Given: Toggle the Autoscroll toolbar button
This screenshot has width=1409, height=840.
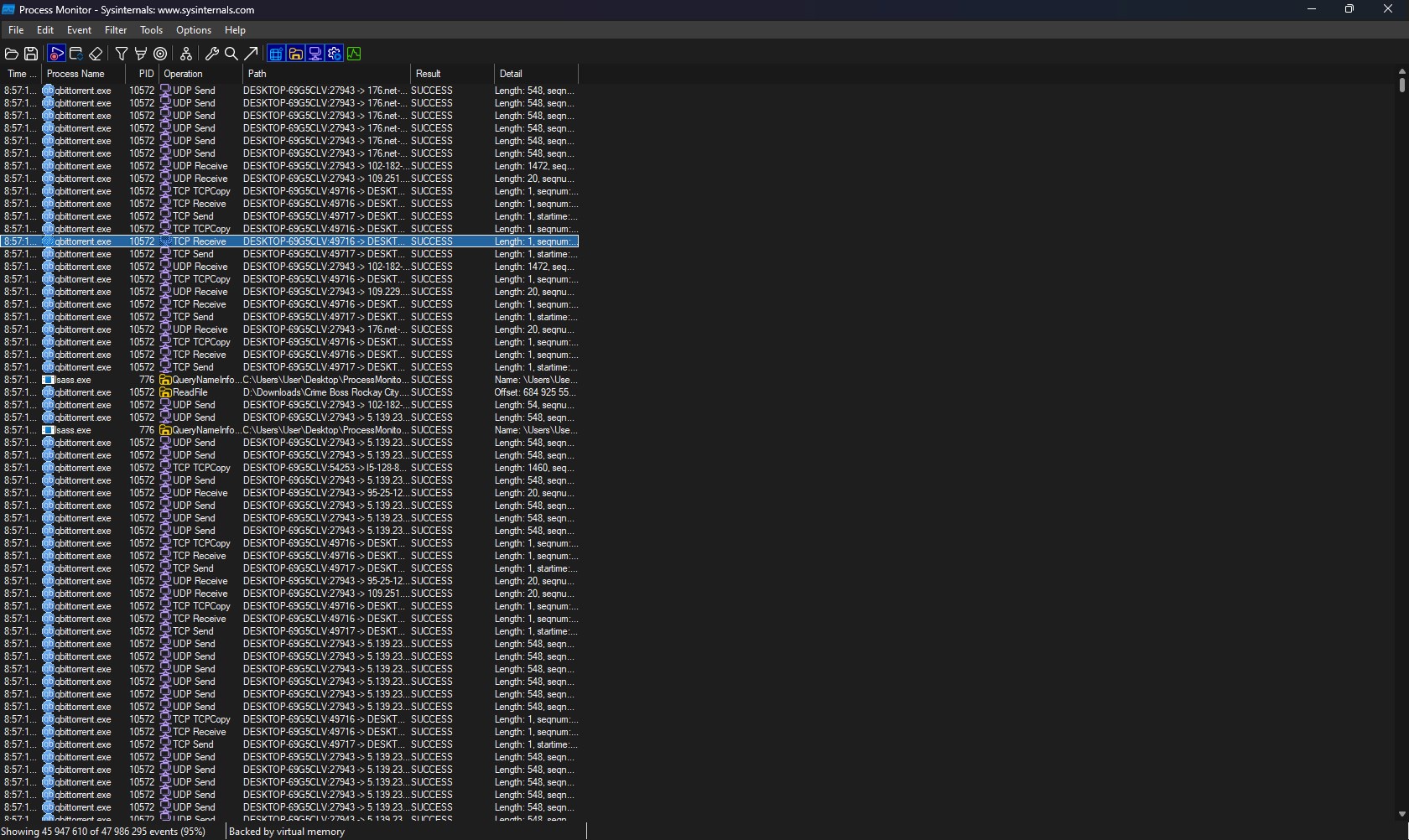Looking at the screenshot, I should 75,54.
